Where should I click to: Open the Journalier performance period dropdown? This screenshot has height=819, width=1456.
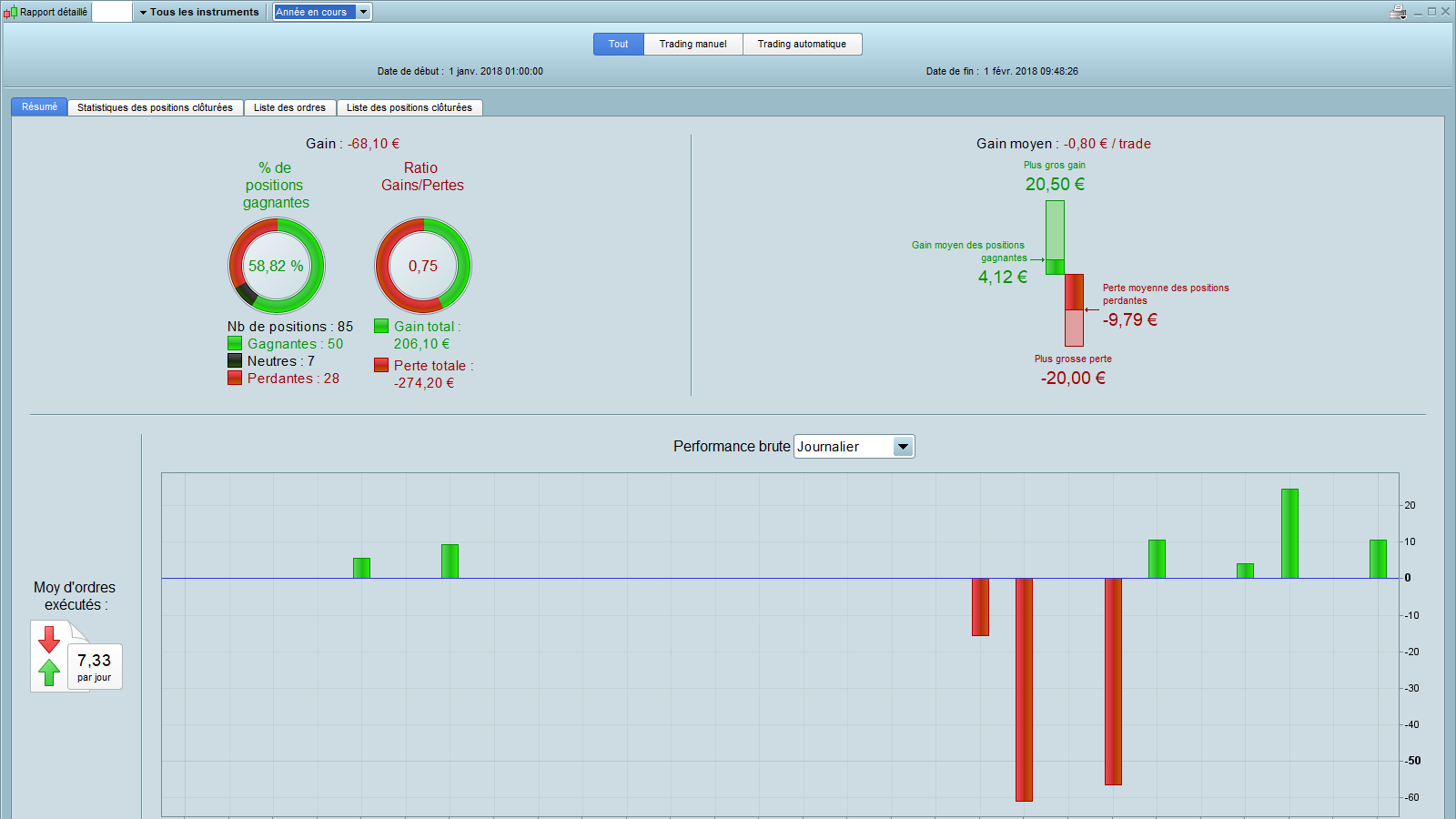(x=854, y=447)
